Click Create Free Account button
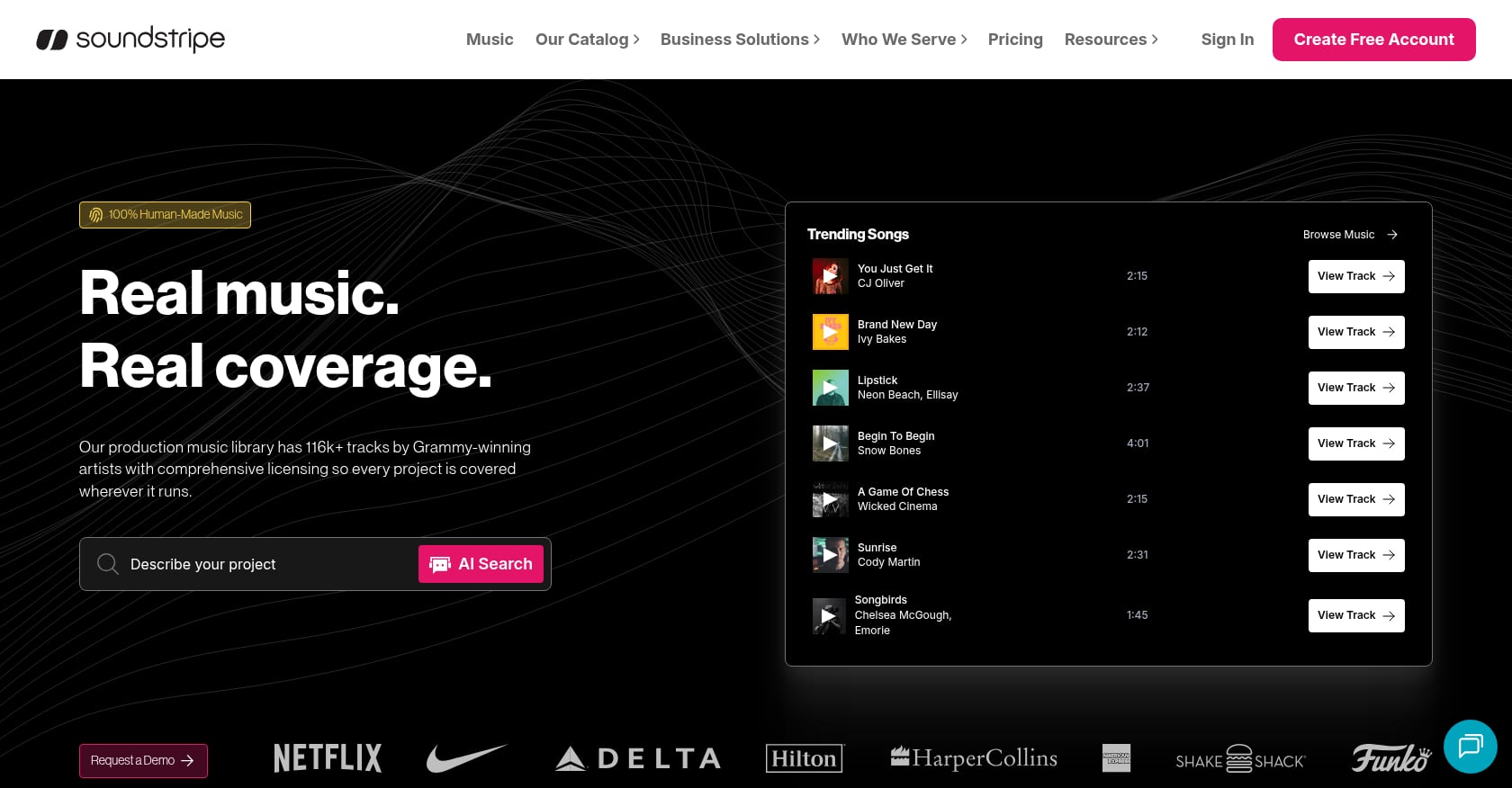The height and width of the screenshot is (788, 1512). pyautogui.click(x=1373, y=40)
